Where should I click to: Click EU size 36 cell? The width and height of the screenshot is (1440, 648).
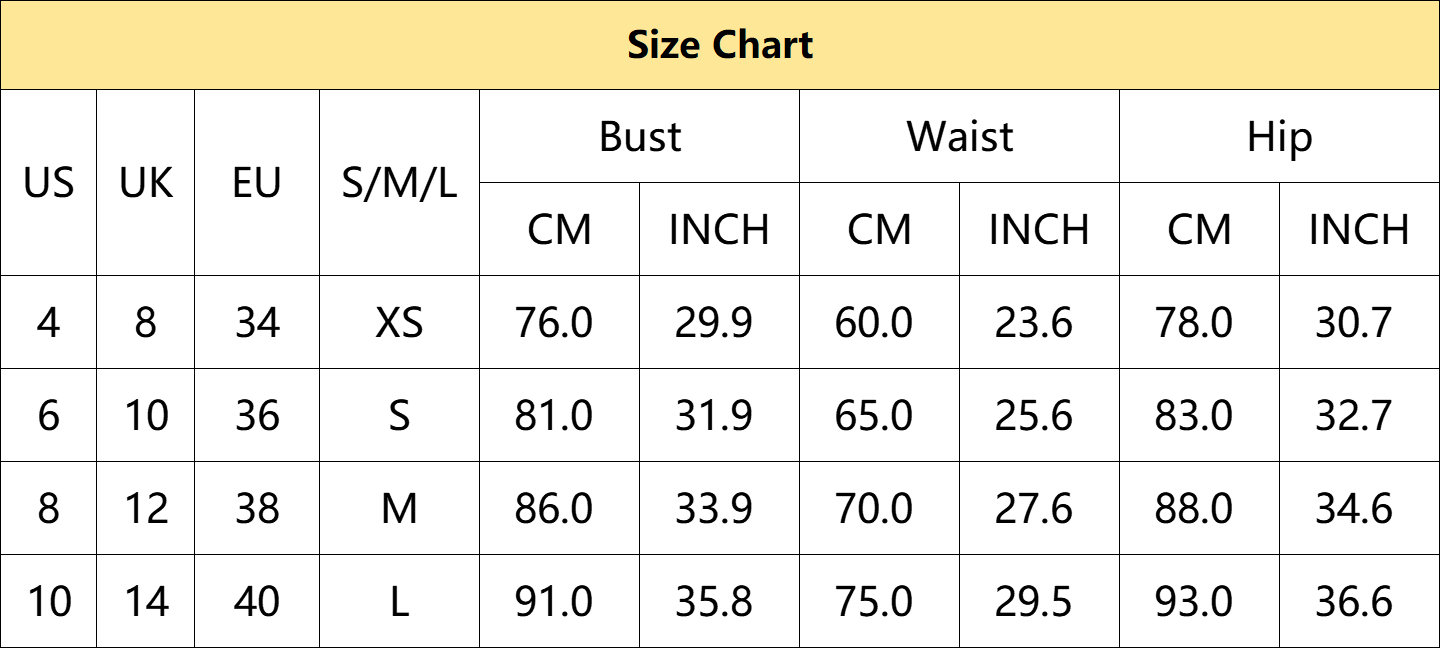coord(257,416)
